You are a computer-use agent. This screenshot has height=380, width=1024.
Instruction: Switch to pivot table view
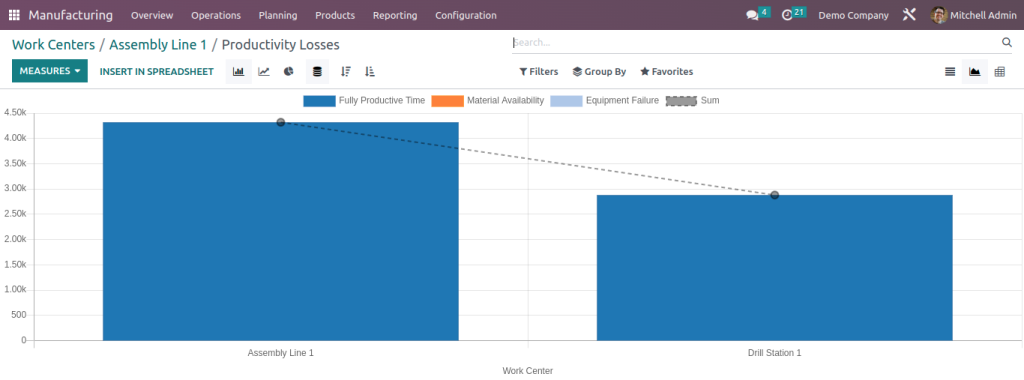(999, 72)
